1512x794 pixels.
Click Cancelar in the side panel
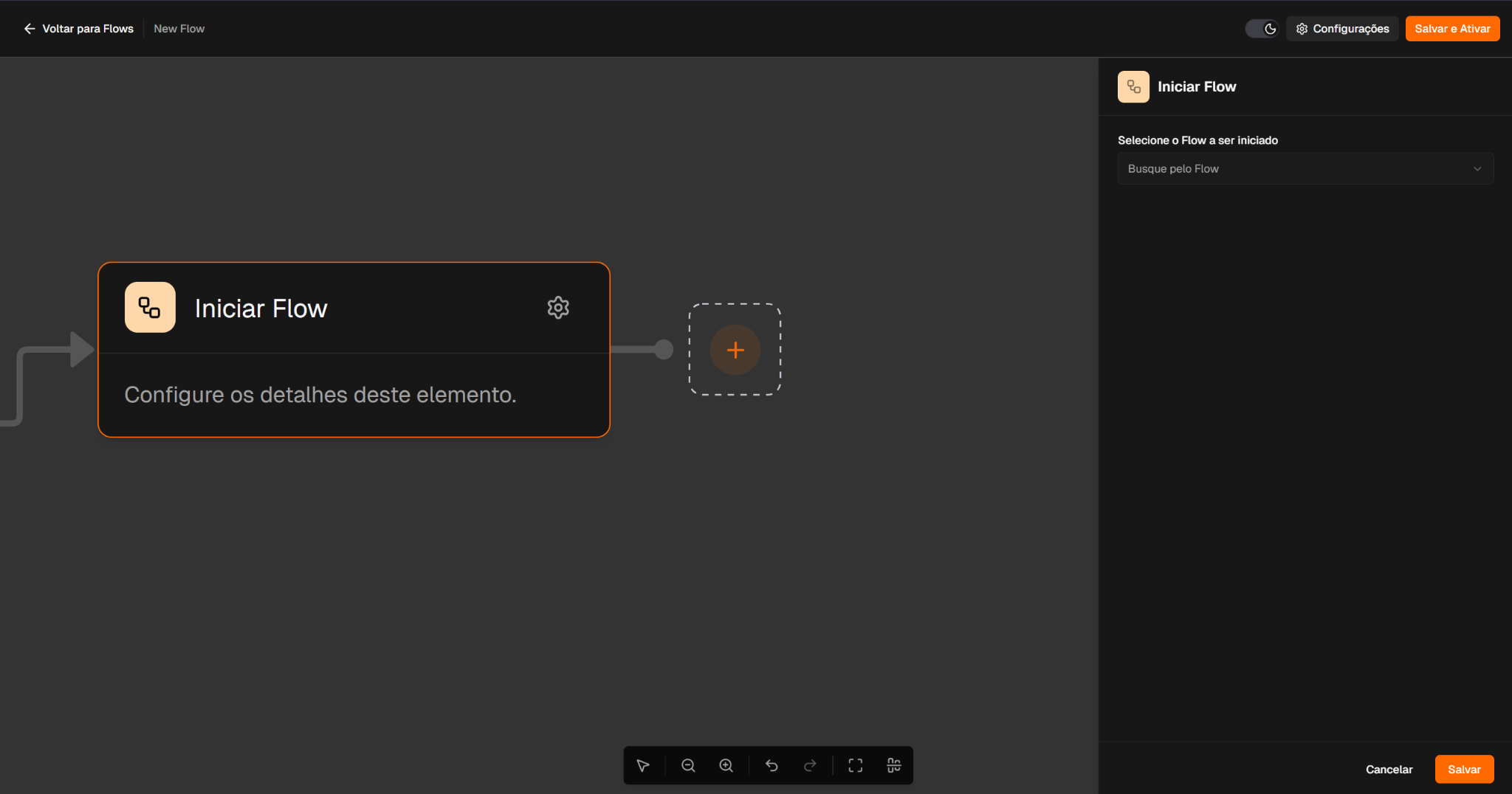[x=1389, y=769]
